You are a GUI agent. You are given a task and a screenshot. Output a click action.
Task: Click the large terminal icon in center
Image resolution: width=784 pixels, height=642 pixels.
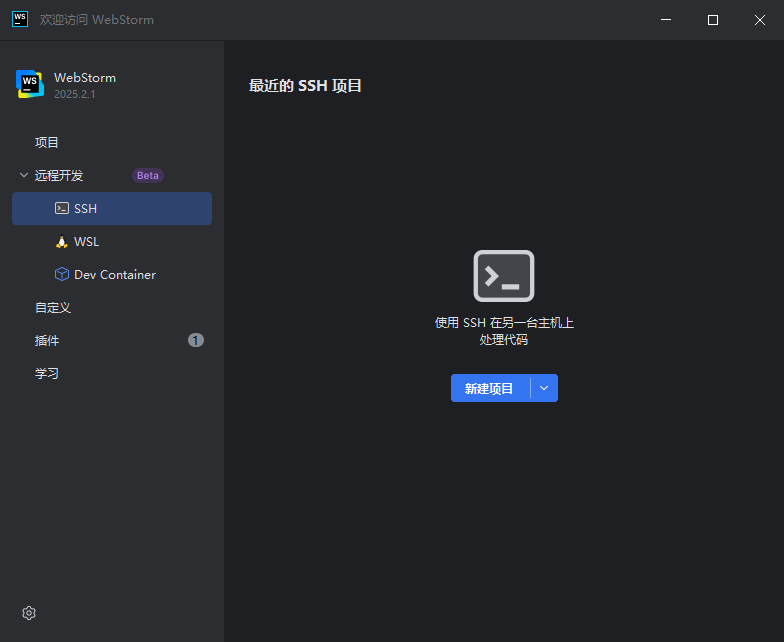point(504,276)
